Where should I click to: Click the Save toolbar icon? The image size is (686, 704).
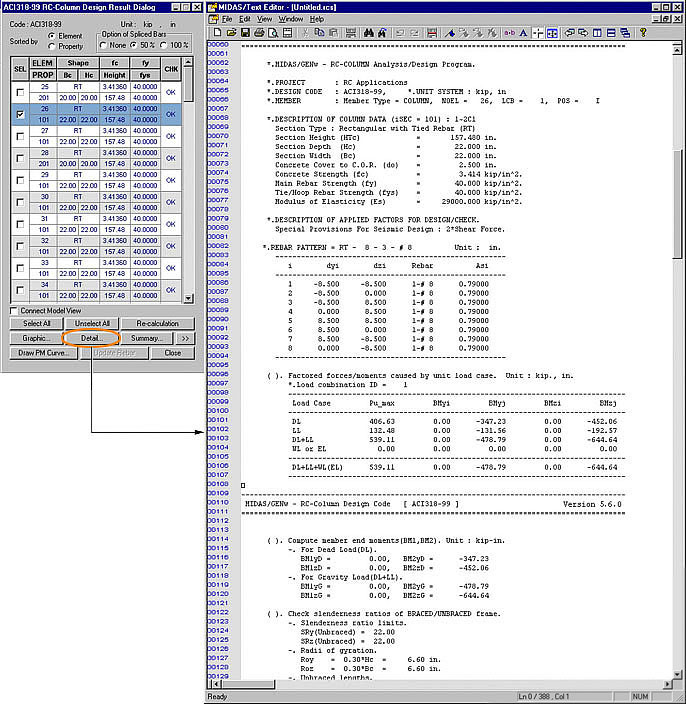click(x=243, y=33)
